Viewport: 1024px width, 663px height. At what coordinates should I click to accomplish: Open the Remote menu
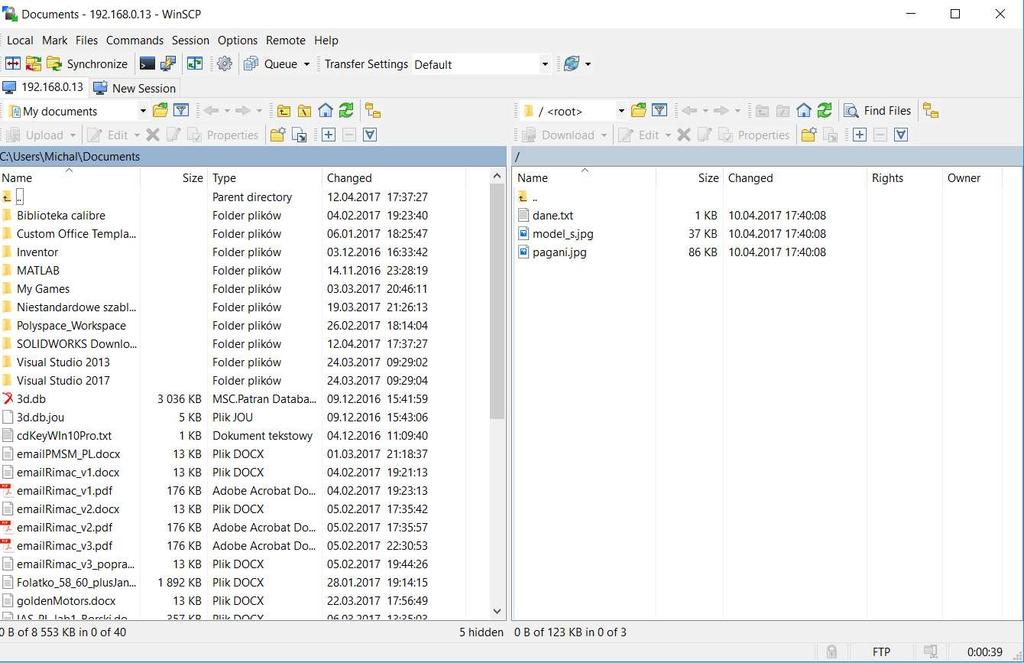tap(285, 40)
